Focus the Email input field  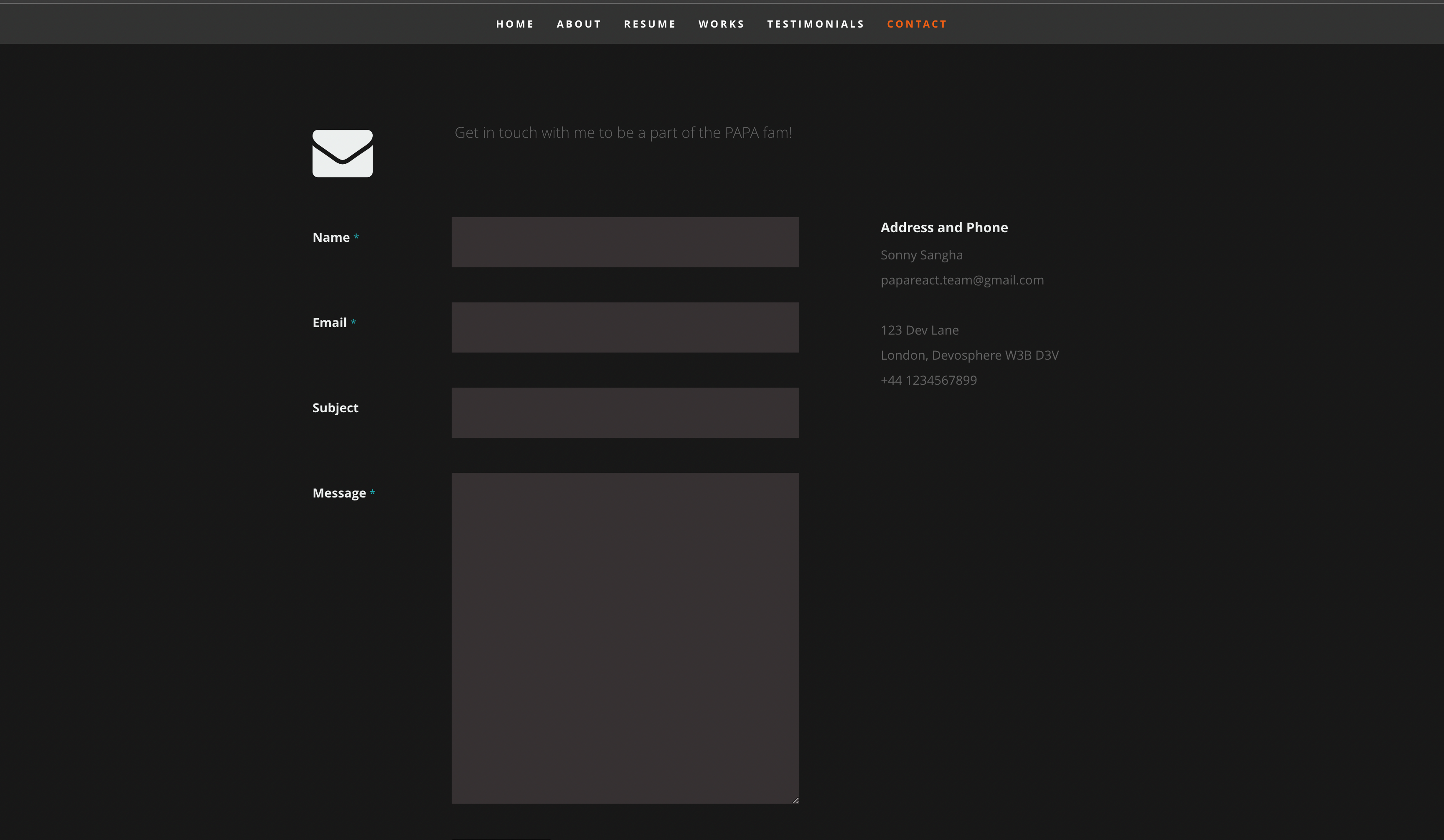(x=625, y=327)
